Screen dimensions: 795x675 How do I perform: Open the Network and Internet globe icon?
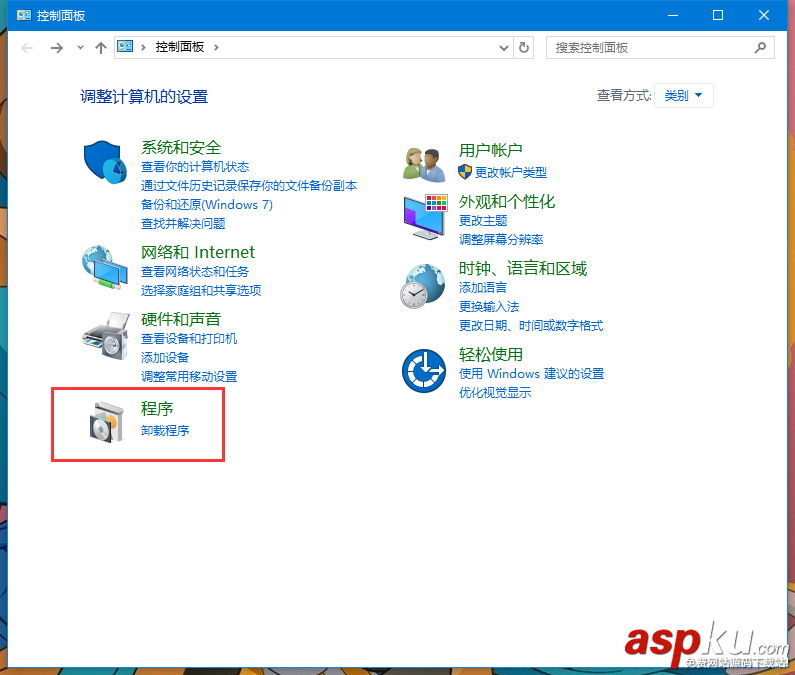105,267
